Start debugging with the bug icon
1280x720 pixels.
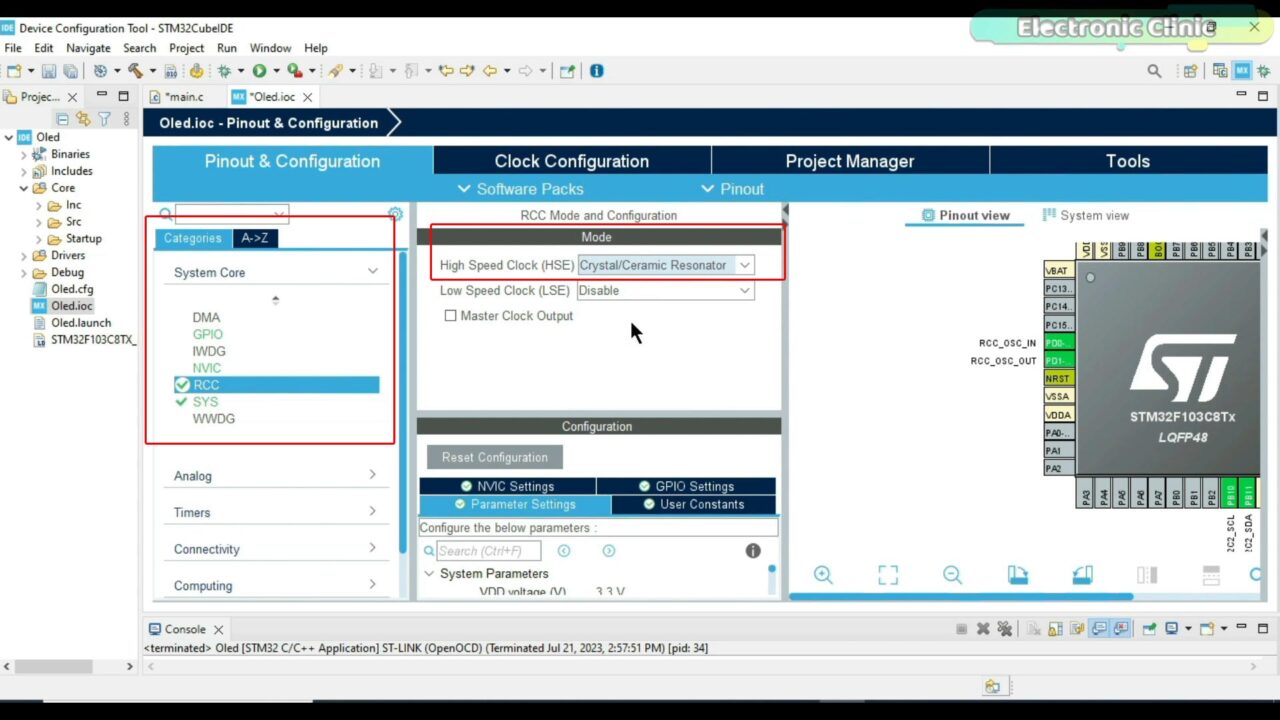click(224, 71)
